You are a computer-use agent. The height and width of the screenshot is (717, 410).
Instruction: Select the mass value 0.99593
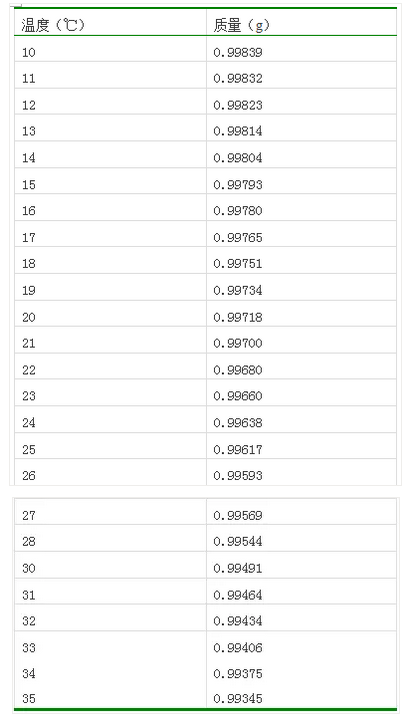coord(238,476)
